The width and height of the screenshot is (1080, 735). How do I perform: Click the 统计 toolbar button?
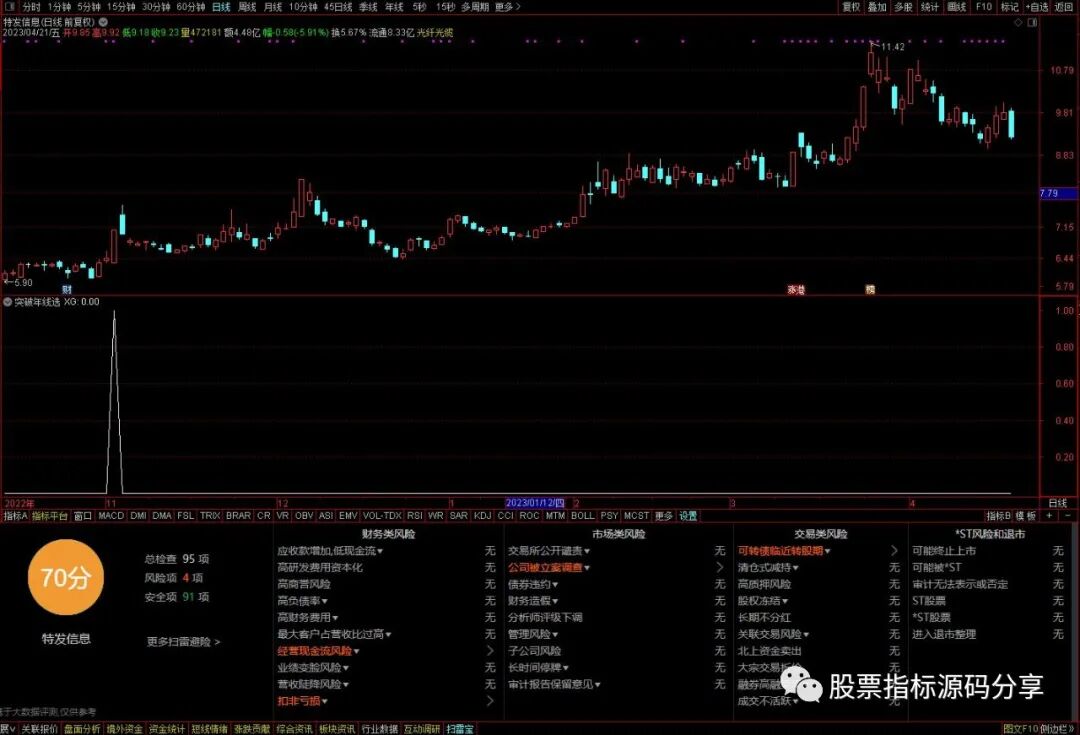[930, 6]
